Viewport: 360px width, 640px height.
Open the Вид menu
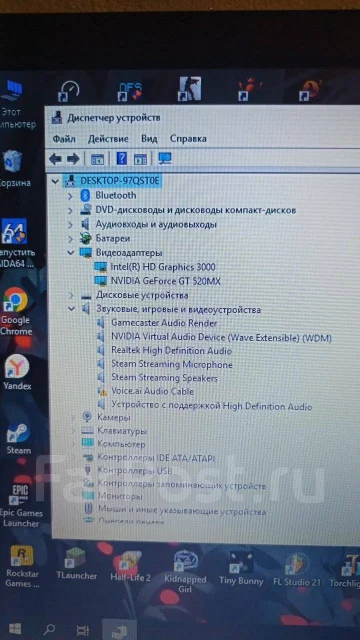149,139
